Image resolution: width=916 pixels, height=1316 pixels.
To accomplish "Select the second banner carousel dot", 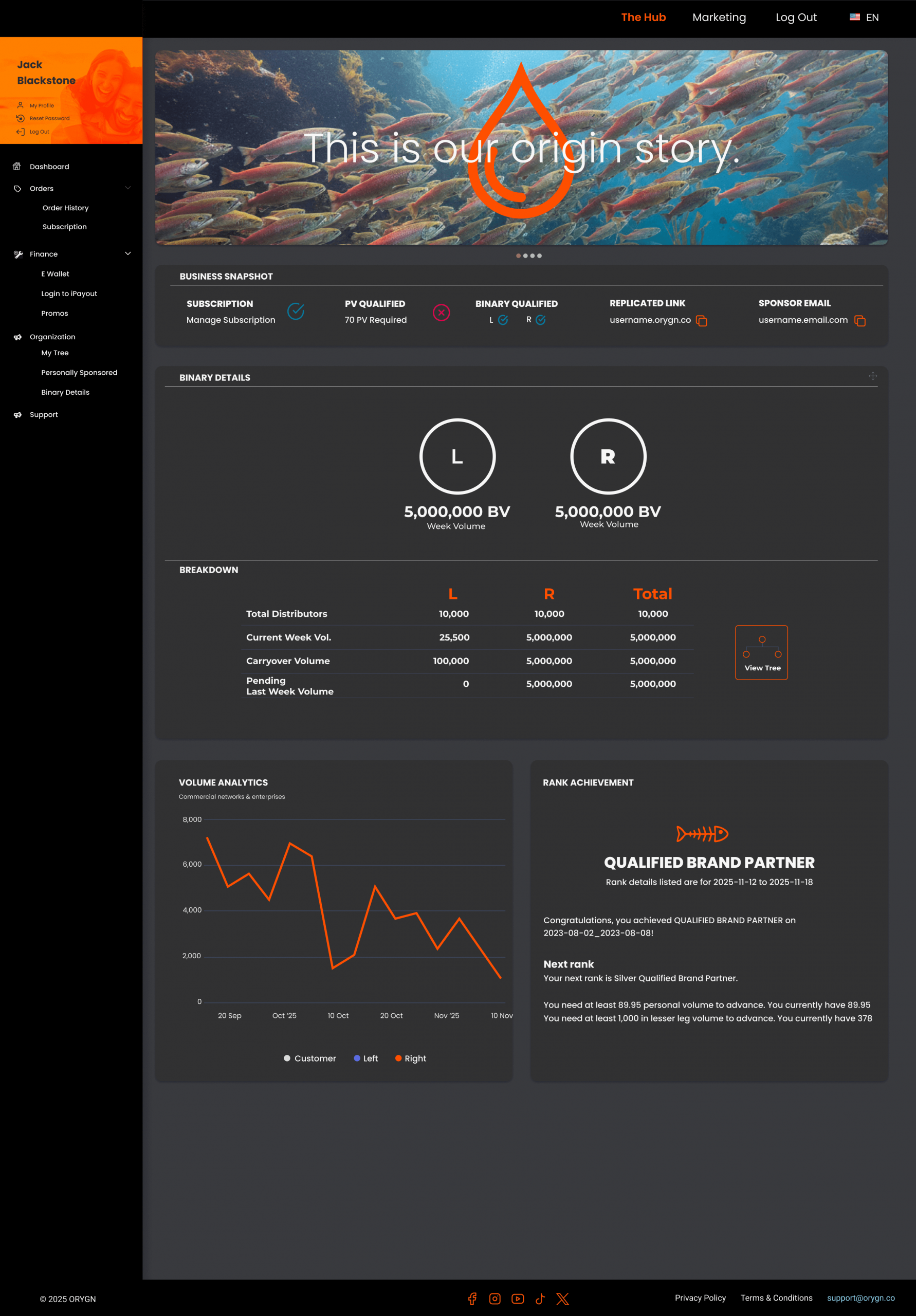I will (525, 255).
